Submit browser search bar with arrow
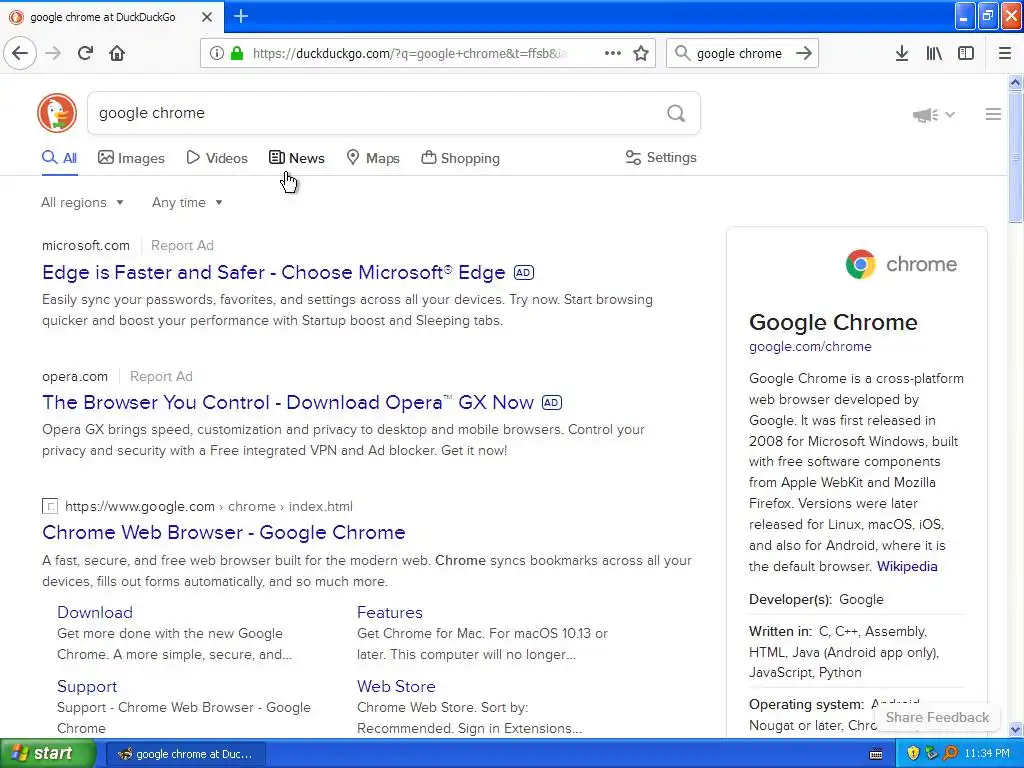1024x768 pixels. click(x=804, y=53)
